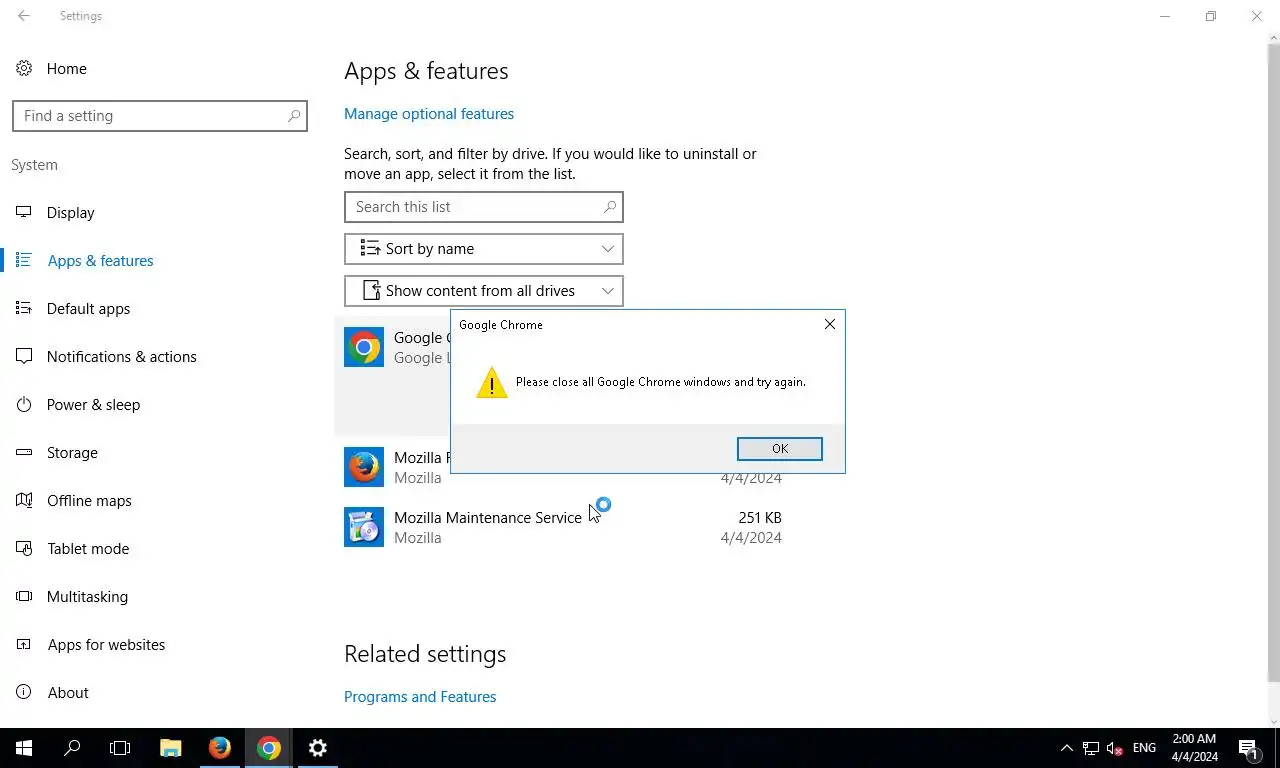This screenshot has height=768, width=1280.
Task: Open Action Center notifications icon
Action: click(1247, 748)
